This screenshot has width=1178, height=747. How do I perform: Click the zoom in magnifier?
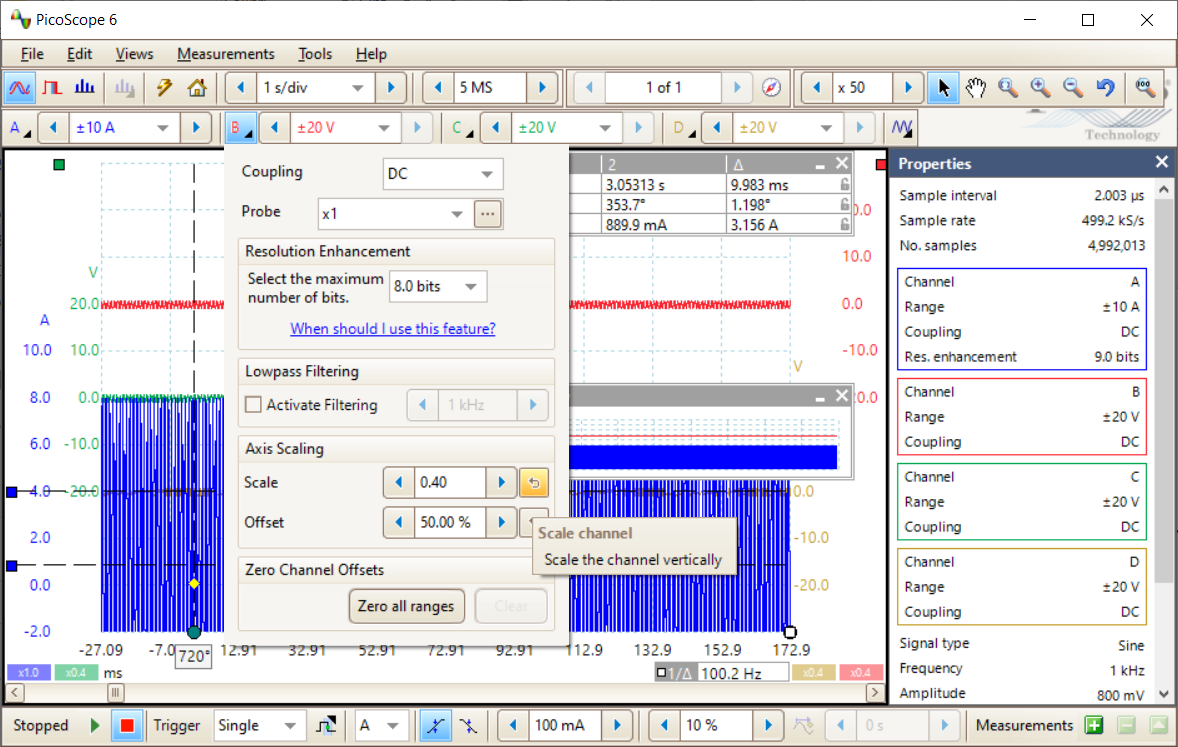coord(1041,88)
